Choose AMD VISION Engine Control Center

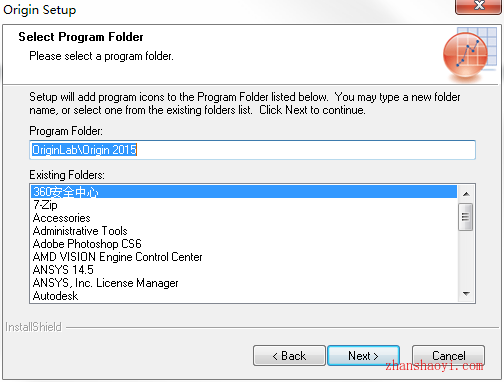(x=244, y=257)
